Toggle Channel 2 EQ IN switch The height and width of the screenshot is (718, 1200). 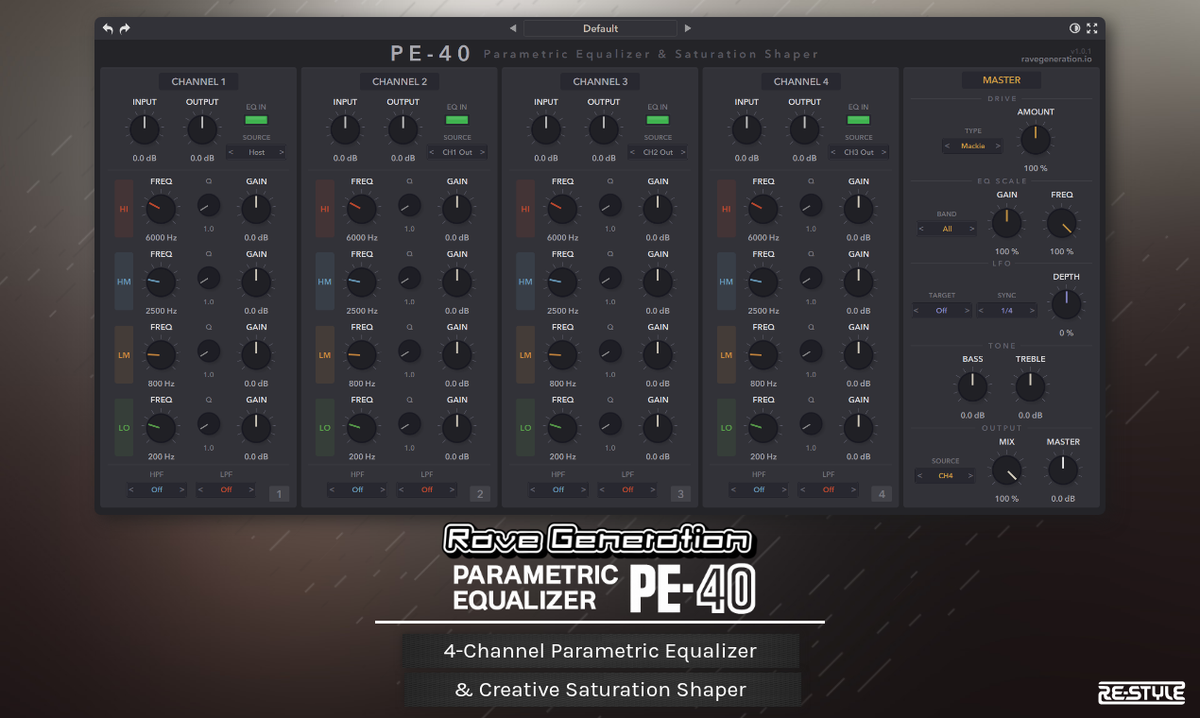457,120
